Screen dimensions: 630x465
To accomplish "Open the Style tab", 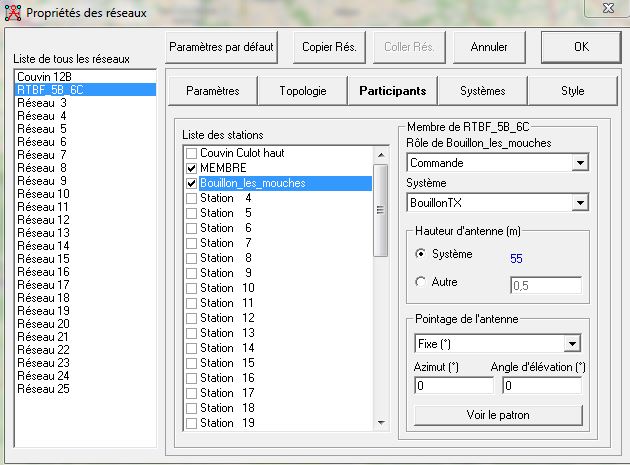I will [x=573, y=91].
